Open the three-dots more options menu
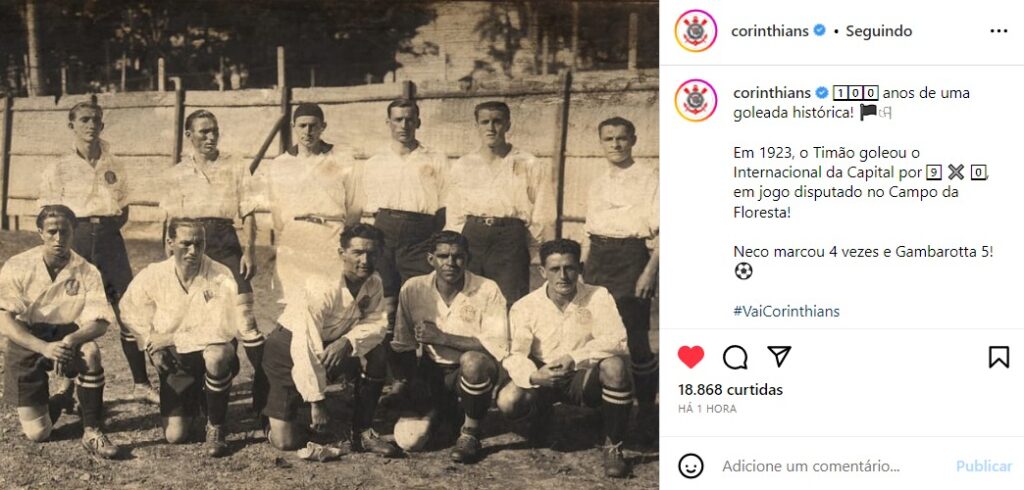 [x=999, y=31]
